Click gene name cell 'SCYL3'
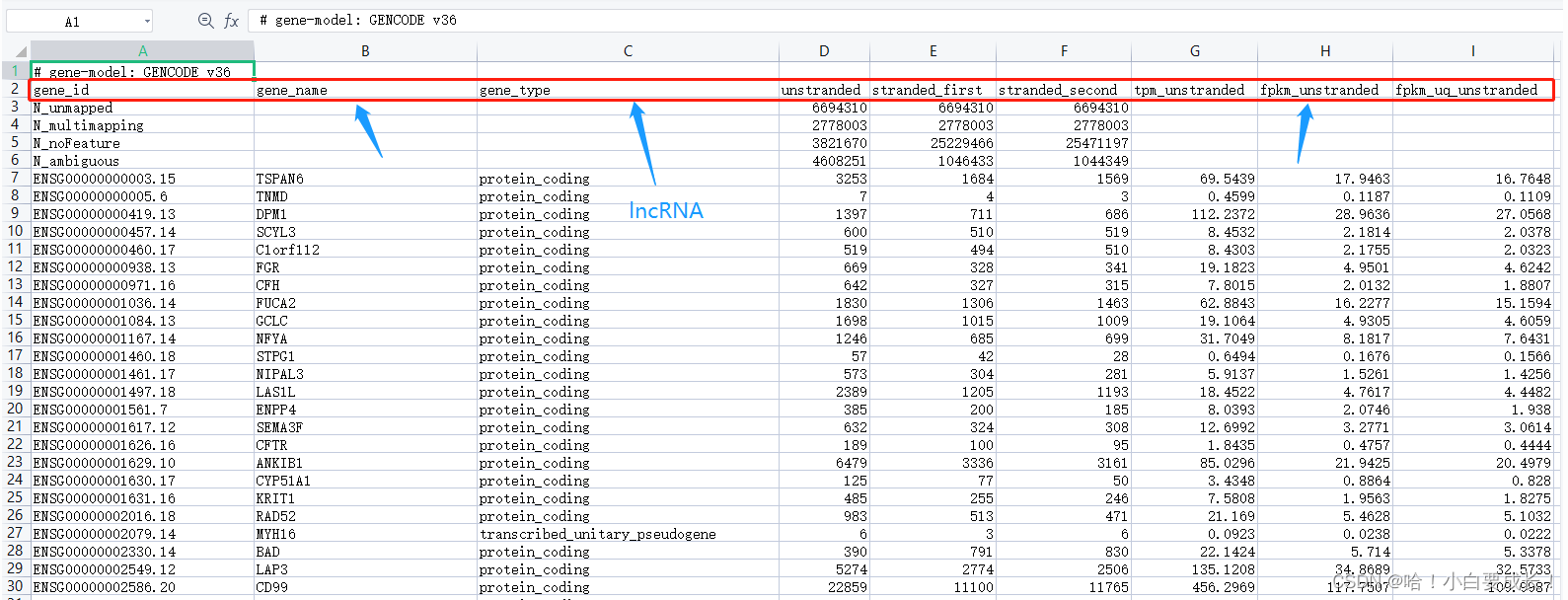 click(365, 232)
